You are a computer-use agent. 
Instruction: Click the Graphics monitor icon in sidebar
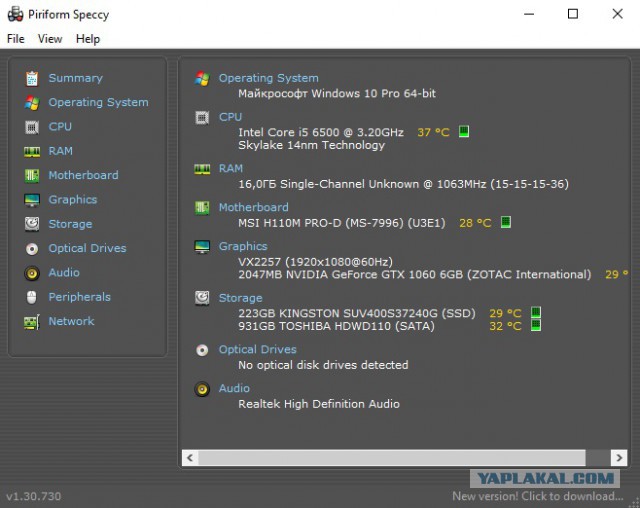[32, 200]
